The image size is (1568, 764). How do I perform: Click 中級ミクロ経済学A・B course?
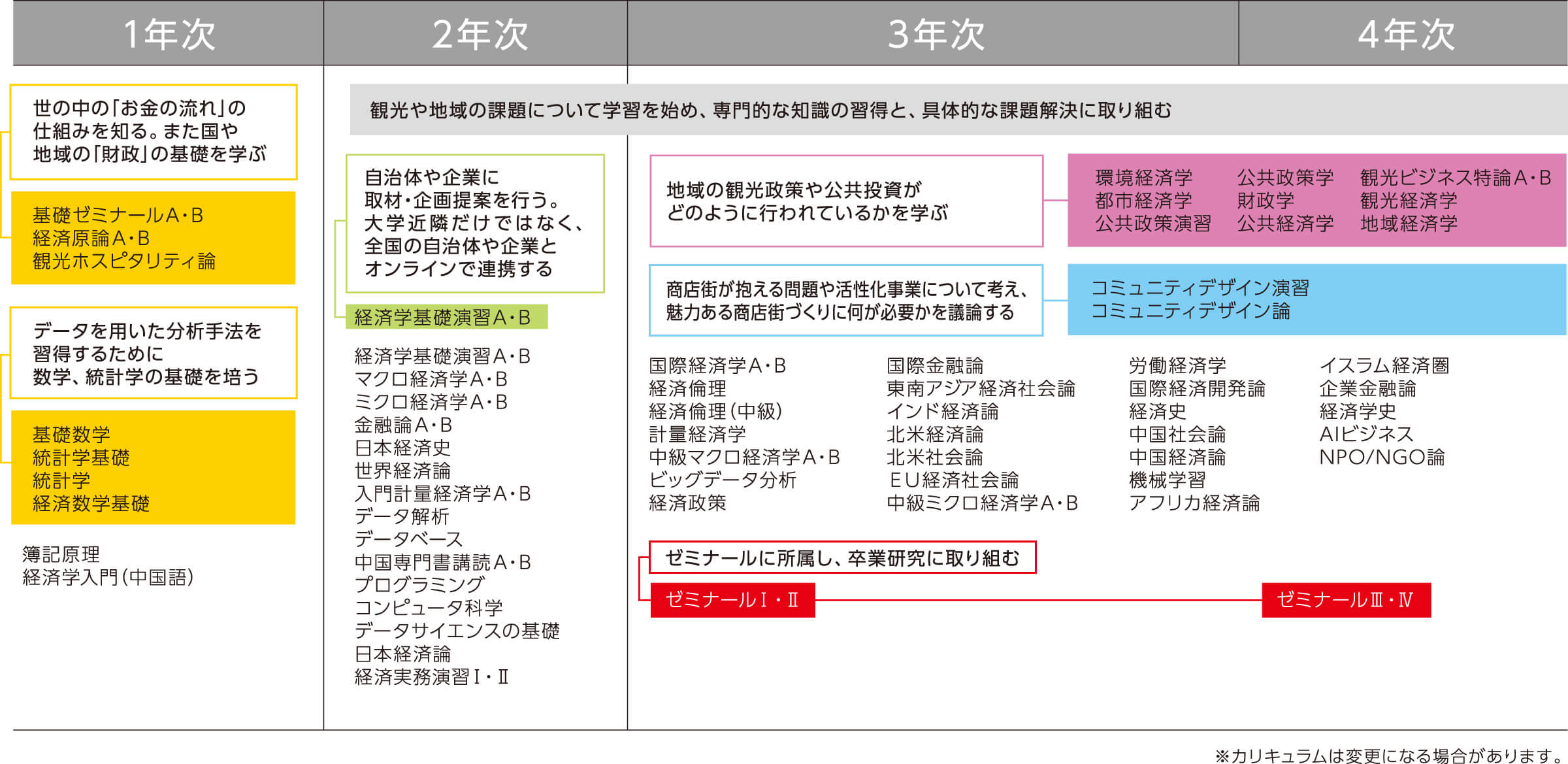click(982, 503)
